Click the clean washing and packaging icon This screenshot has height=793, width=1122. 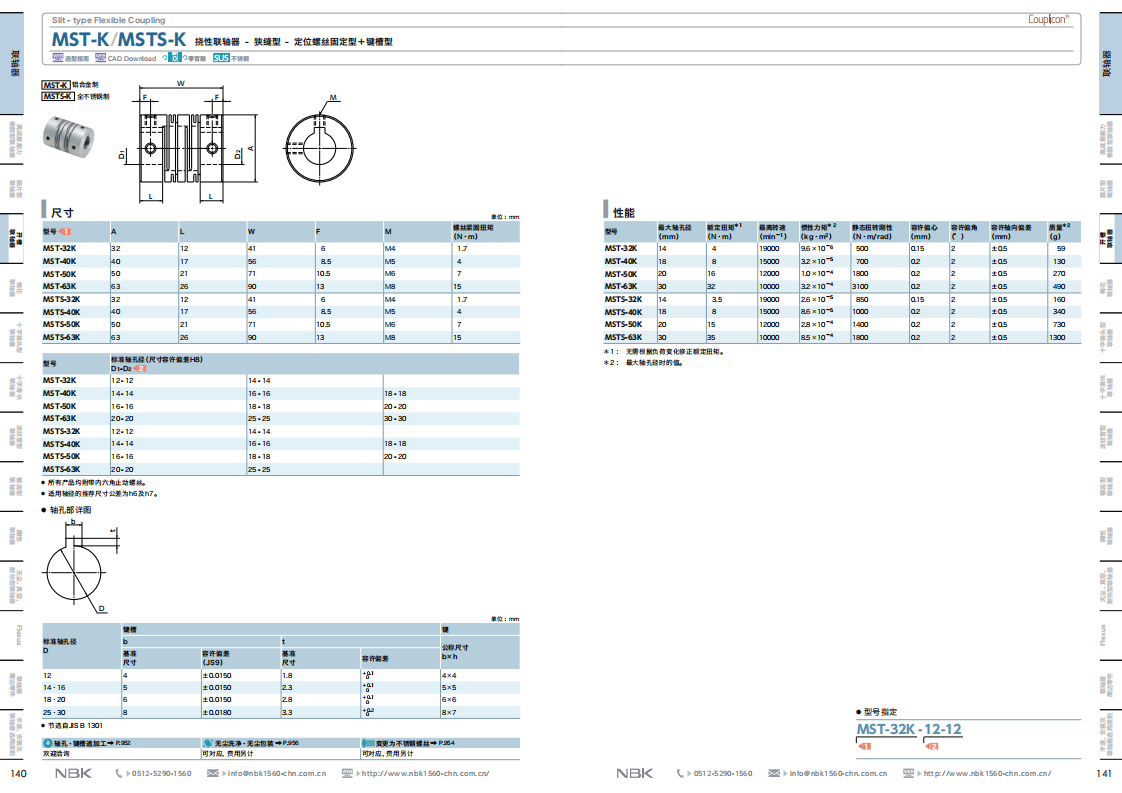(x=208, y=744)
